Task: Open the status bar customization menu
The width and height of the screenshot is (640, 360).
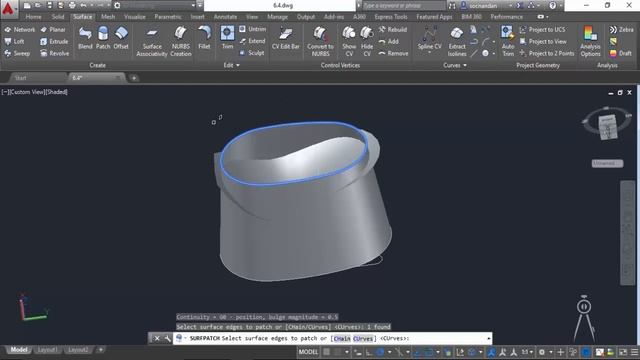Action: pos(634,352)
